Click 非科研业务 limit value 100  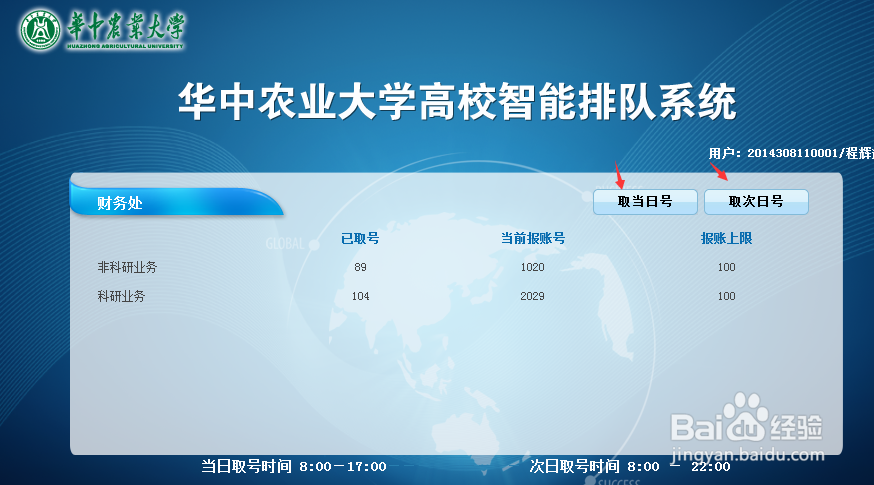pos(726,268)
